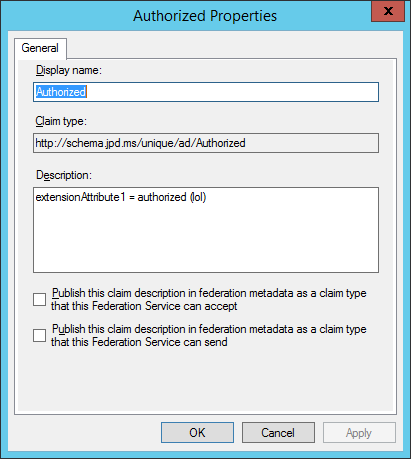Image resolution: width=411 pixels, height=459 pixels.
Task: Select the General tab
Action: (40, 48)
